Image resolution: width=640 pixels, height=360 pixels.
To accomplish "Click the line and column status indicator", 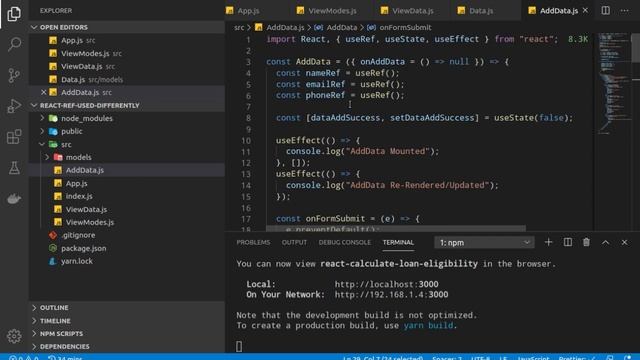I will click(382, 358).
